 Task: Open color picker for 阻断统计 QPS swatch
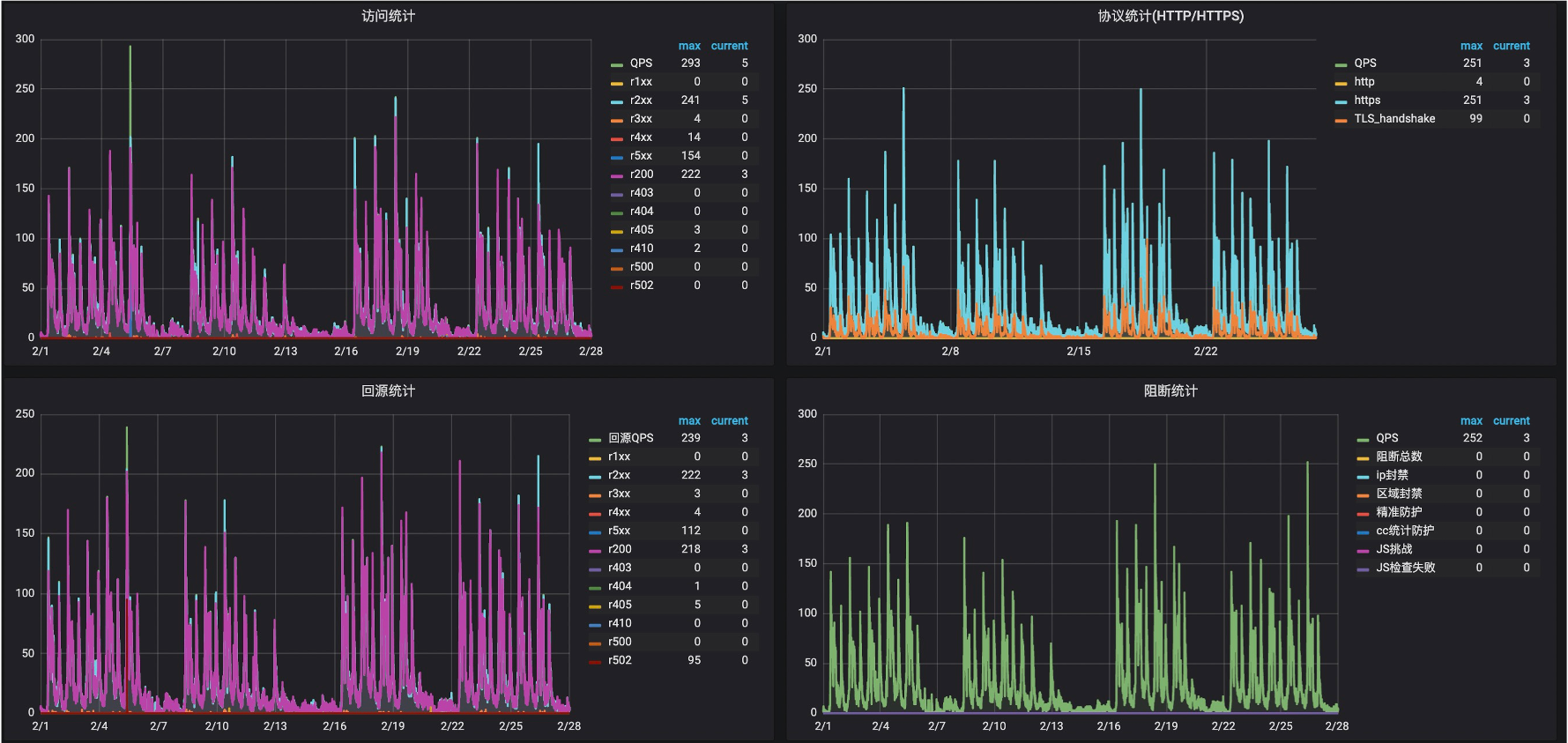[x=1363, y=440]
